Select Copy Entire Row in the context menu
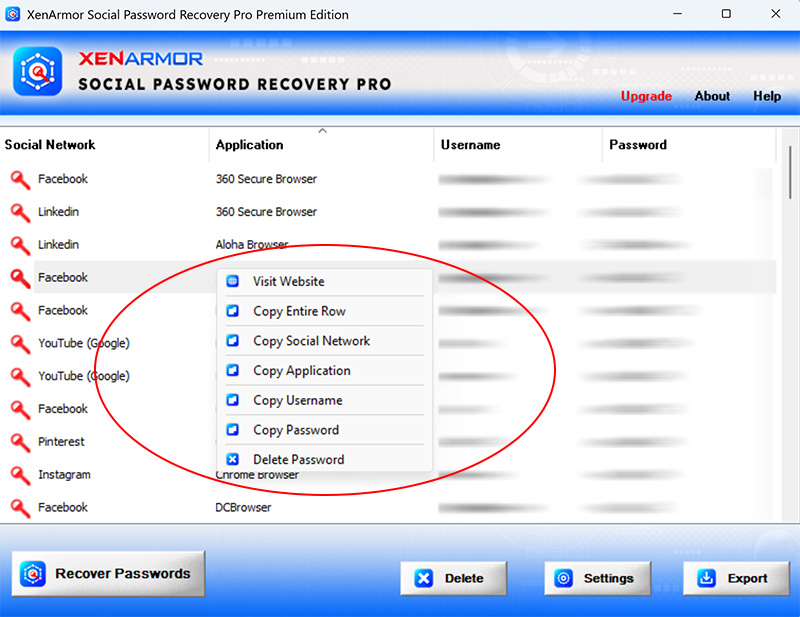800x617 pixels. coord(324,311)
